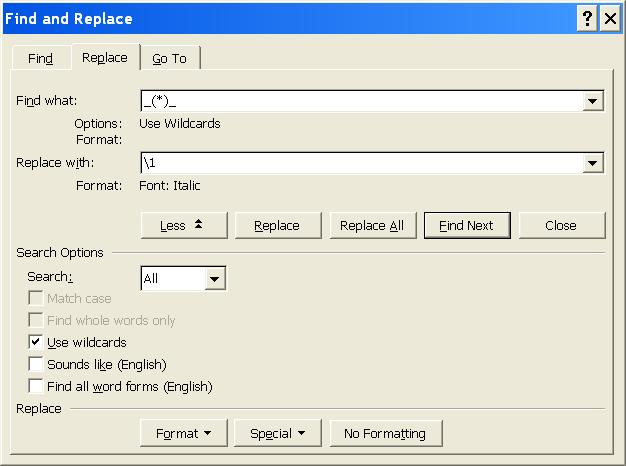
Task: Click the Replace with text field
Action: pyautogui.click(x=361, y=163)
